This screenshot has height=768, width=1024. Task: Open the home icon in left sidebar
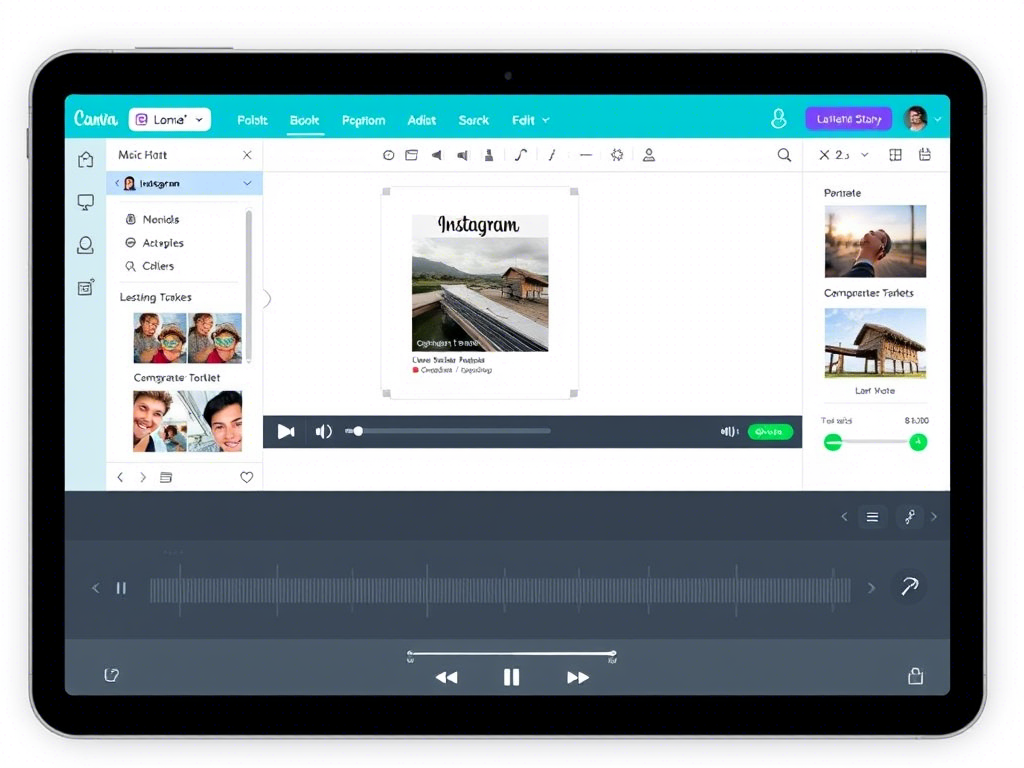86,159
